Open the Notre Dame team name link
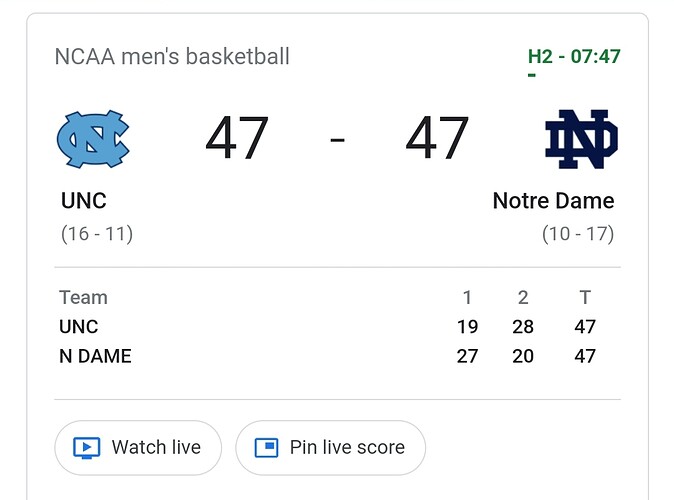 pos(554,201)
